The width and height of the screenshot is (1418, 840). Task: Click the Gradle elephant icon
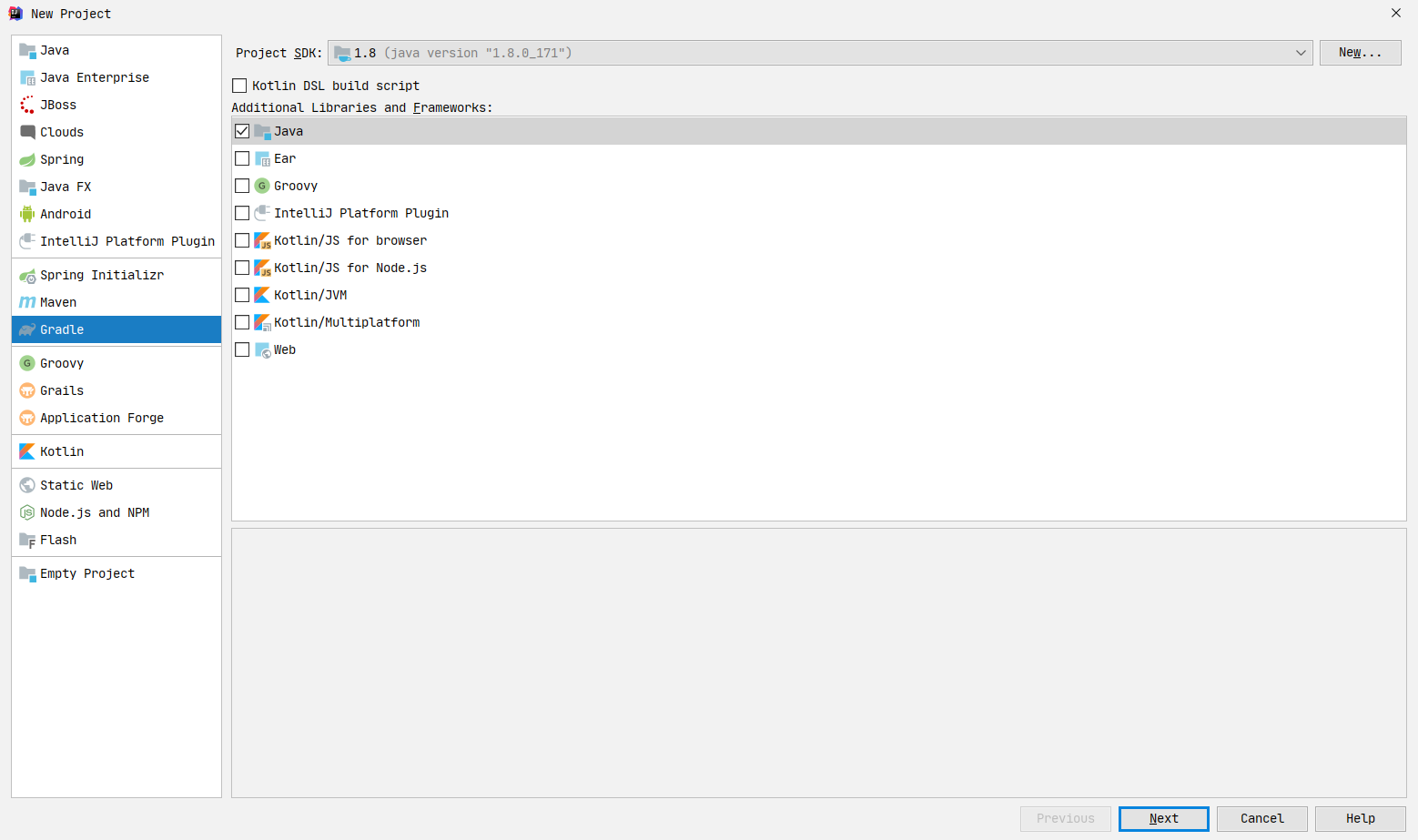coord(27,329)
